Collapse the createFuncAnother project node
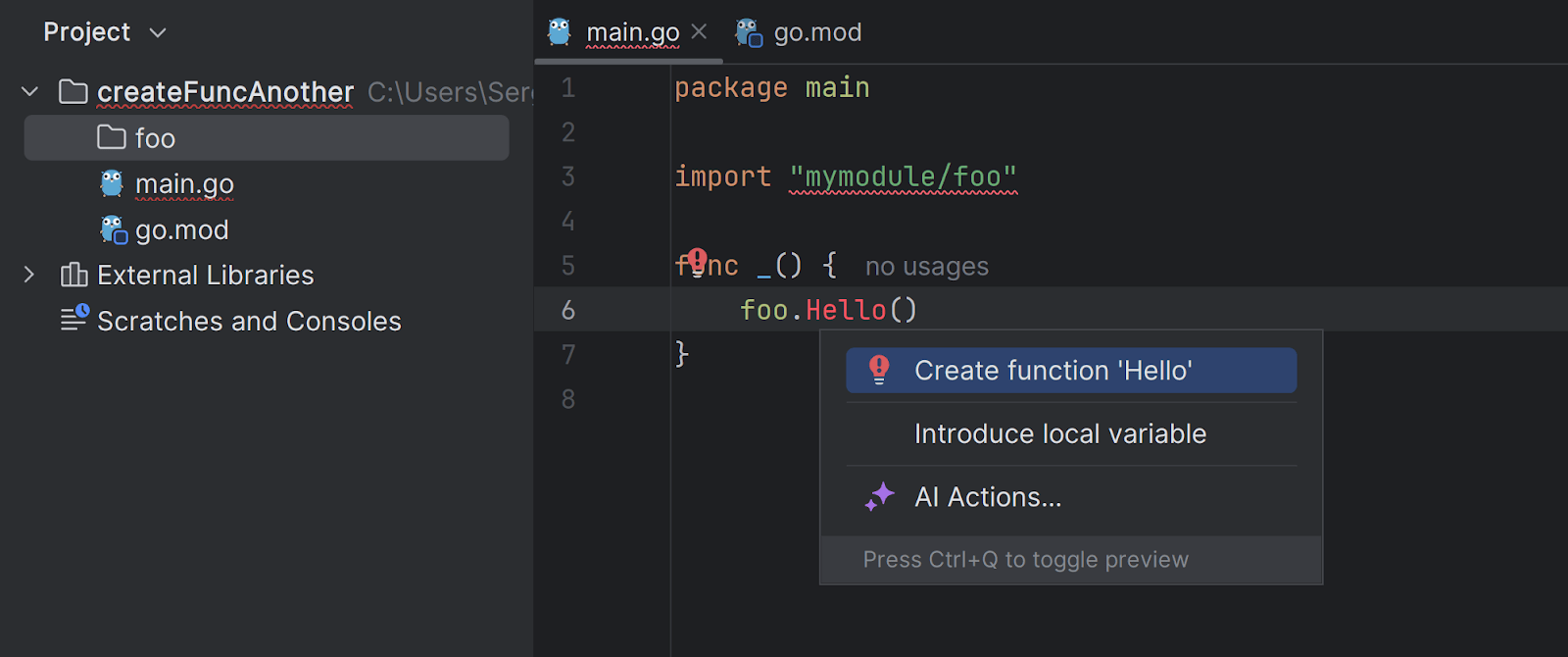The width and height of the screenshot is (1568, 657). 30,91
